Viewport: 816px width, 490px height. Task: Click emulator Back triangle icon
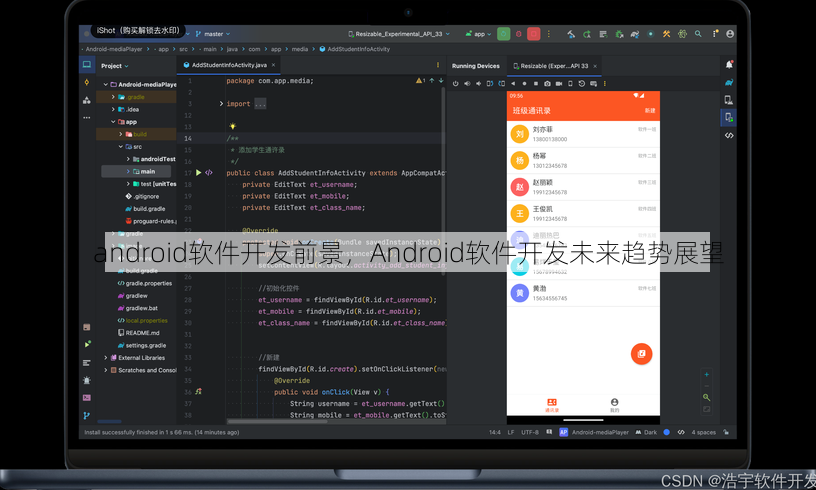513,83
